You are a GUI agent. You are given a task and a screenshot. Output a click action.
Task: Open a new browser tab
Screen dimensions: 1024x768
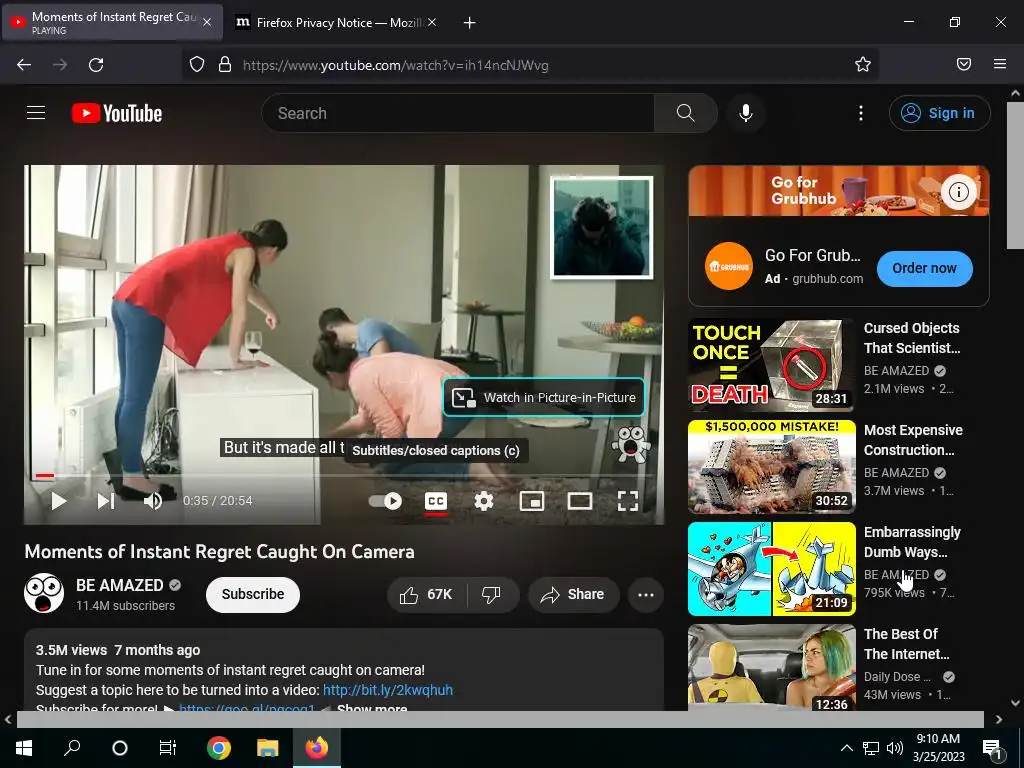469,23
